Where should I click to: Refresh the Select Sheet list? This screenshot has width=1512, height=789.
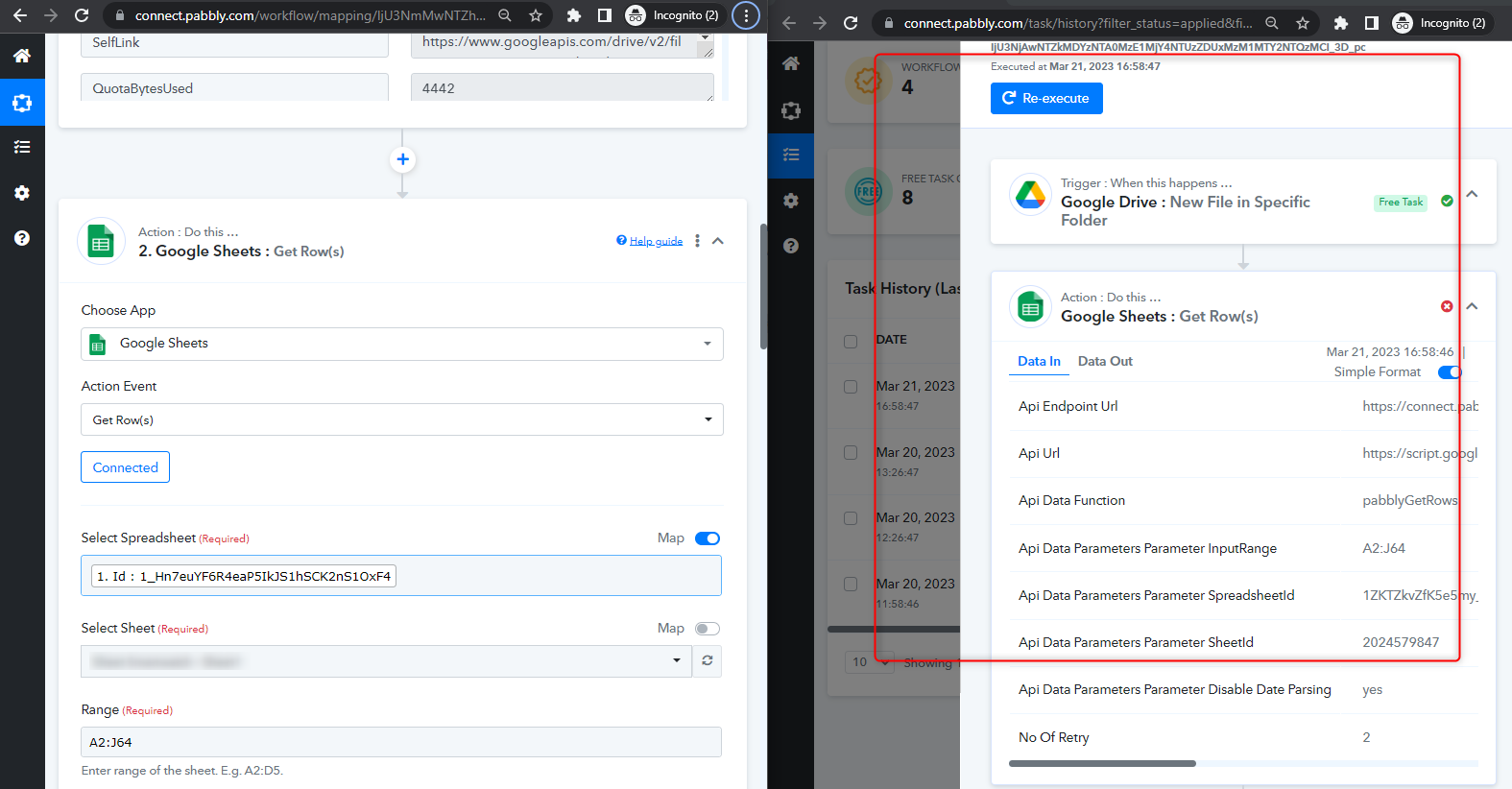[708, 660]
